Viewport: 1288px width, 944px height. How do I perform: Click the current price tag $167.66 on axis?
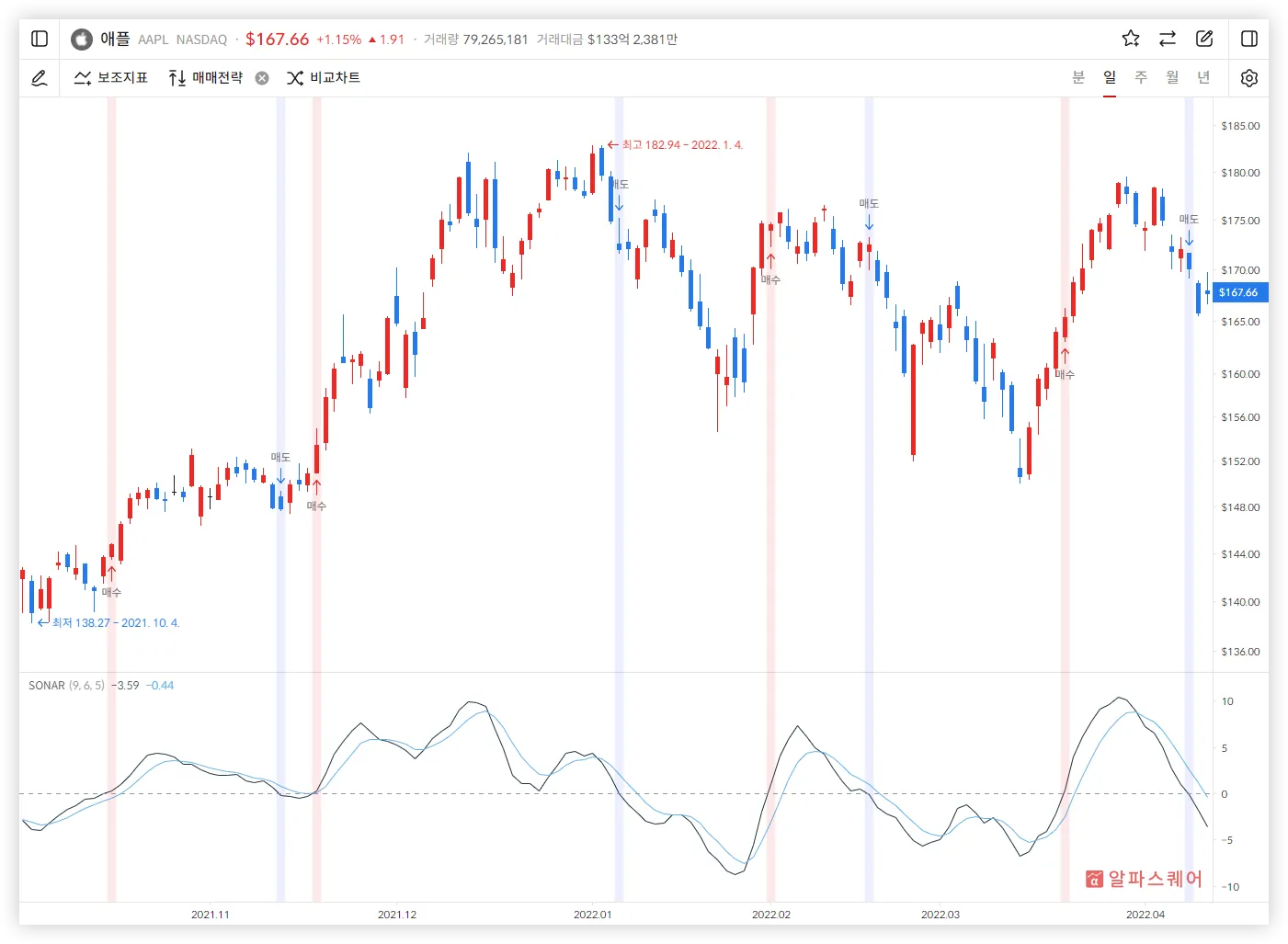tap(1238, 292)
